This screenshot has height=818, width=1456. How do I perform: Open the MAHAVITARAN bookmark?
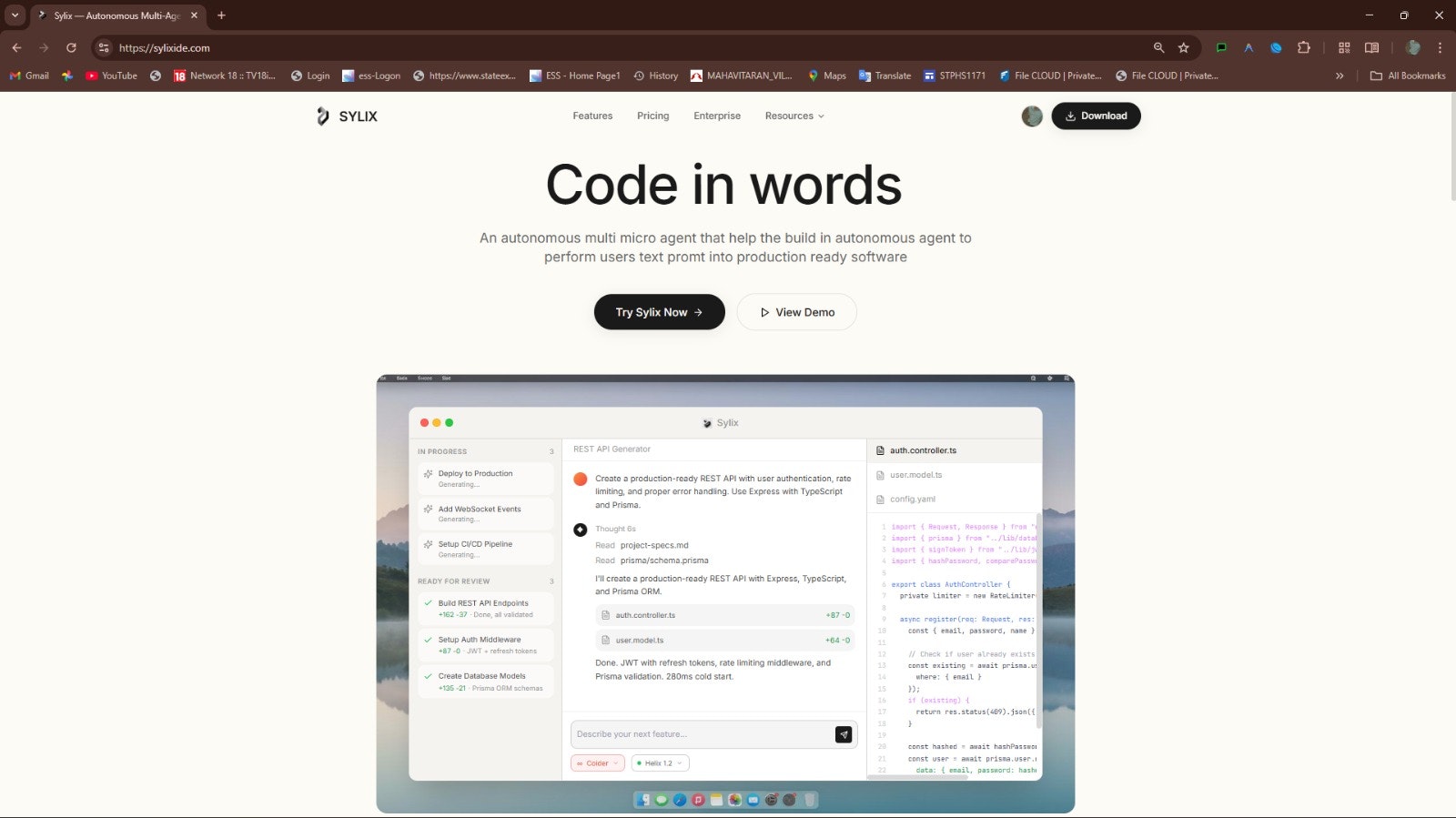click(742, 76)
